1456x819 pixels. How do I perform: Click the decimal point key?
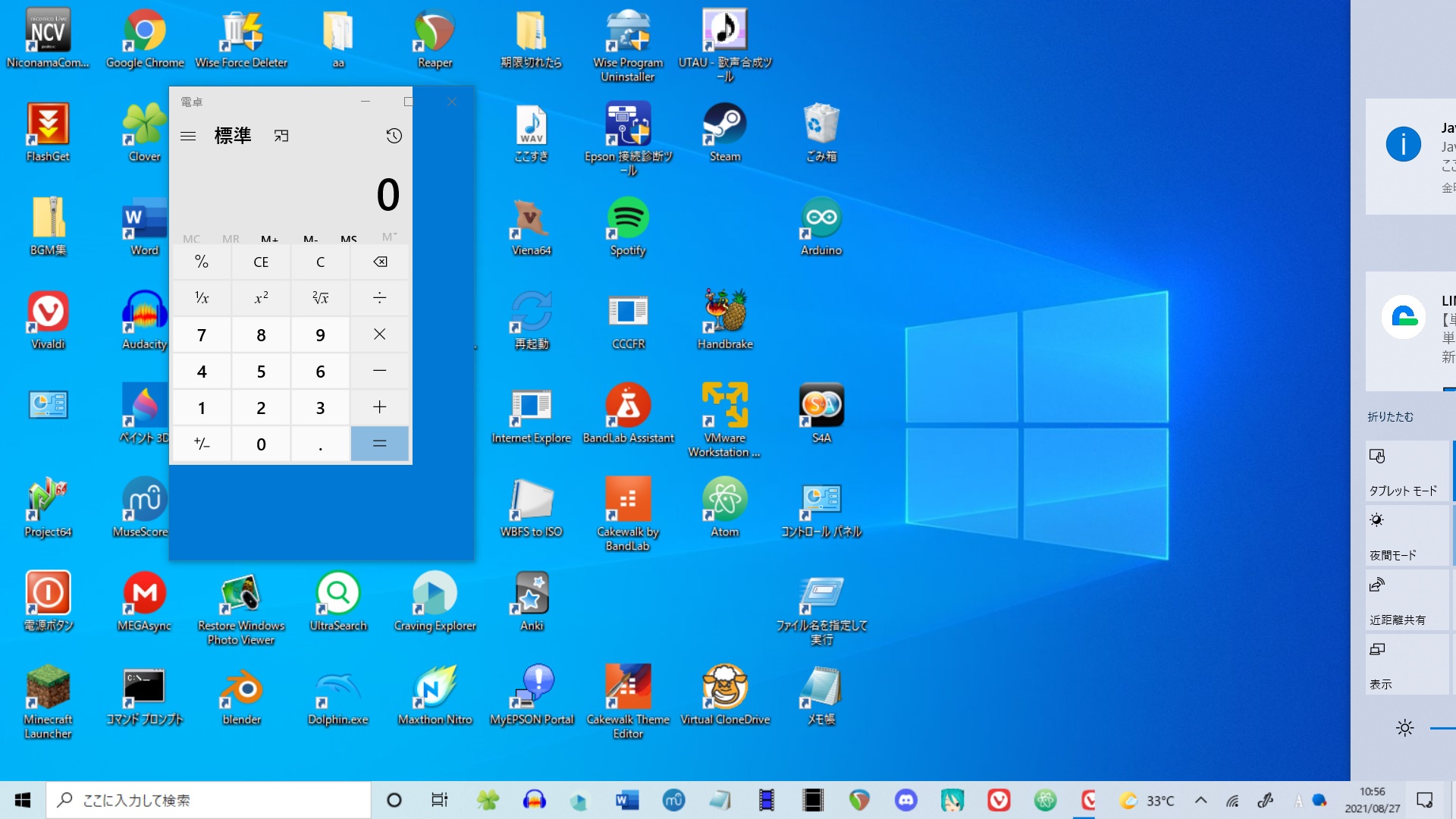pos(320,444)
